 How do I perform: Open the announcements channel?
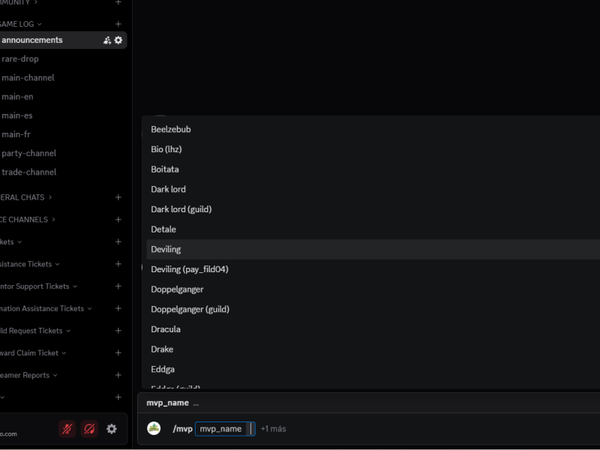[63, 40]
